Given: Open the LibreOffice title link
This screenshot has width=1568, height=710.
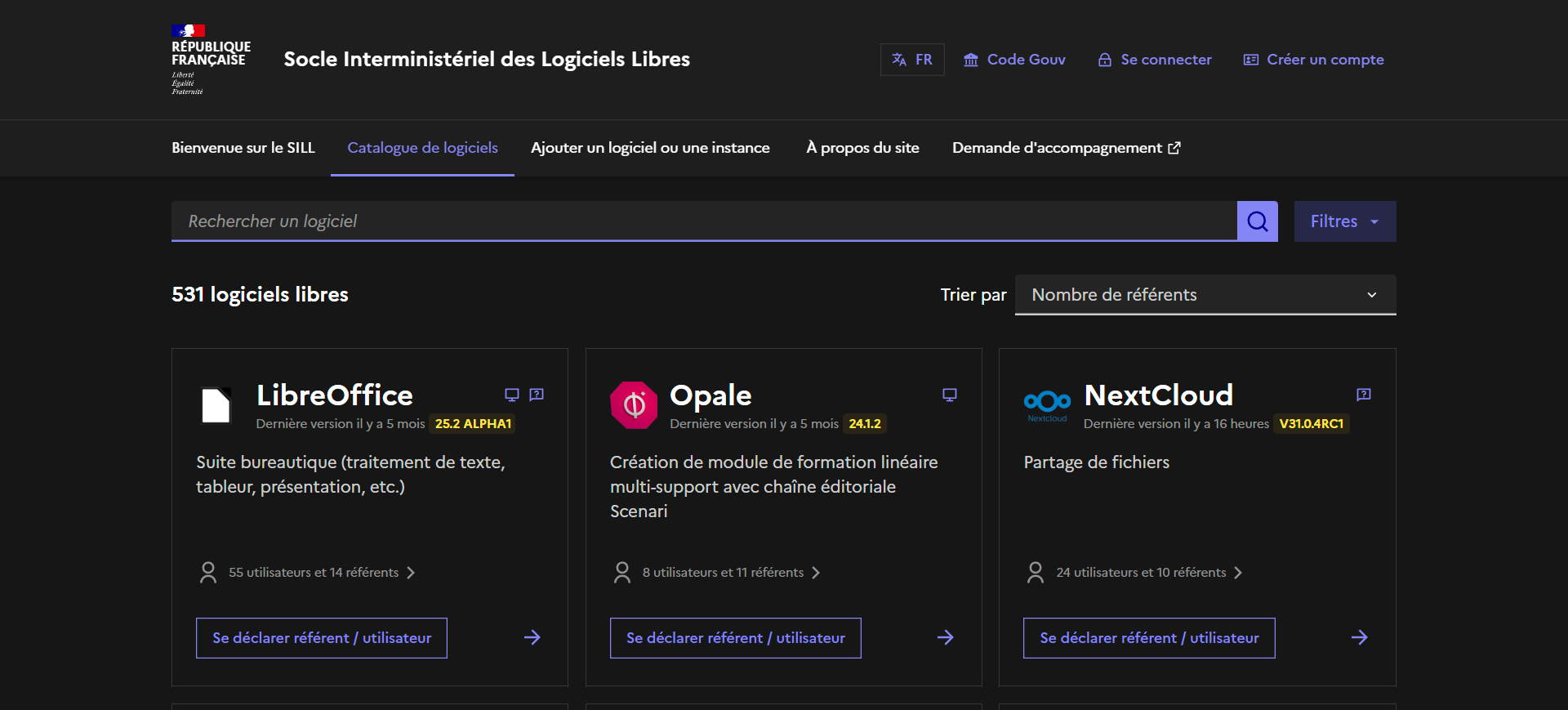Looking at the screenshot, I should point(335,395).
